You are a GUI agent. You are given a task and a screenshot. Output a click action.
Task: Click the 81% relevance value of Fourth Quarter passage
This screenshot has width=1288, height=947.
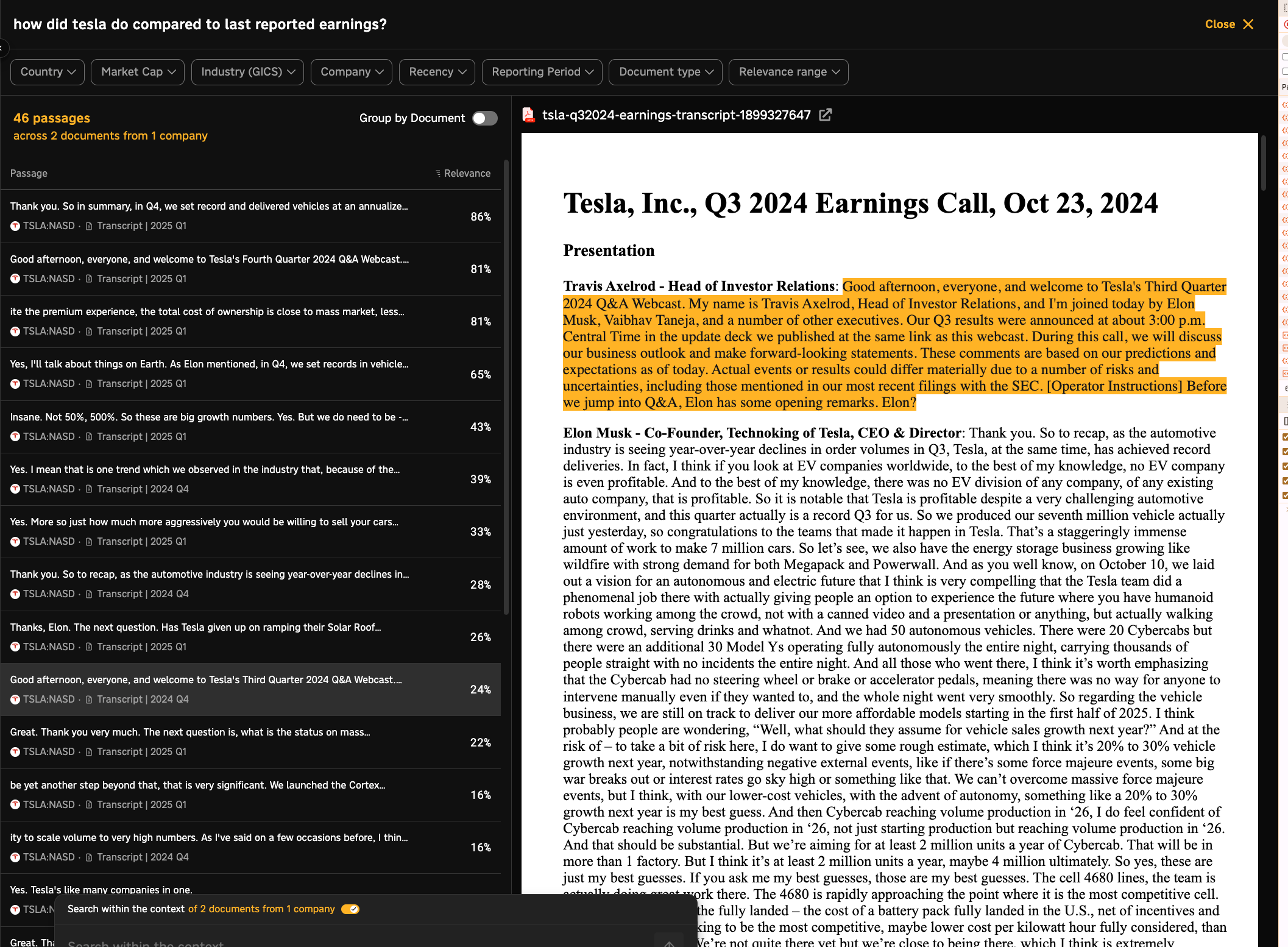481,269
